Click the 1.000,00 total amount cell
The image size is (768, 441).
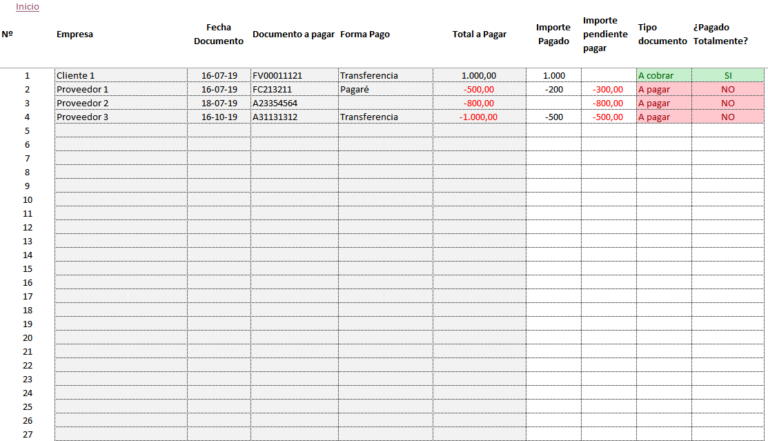(x=479, y=76)
